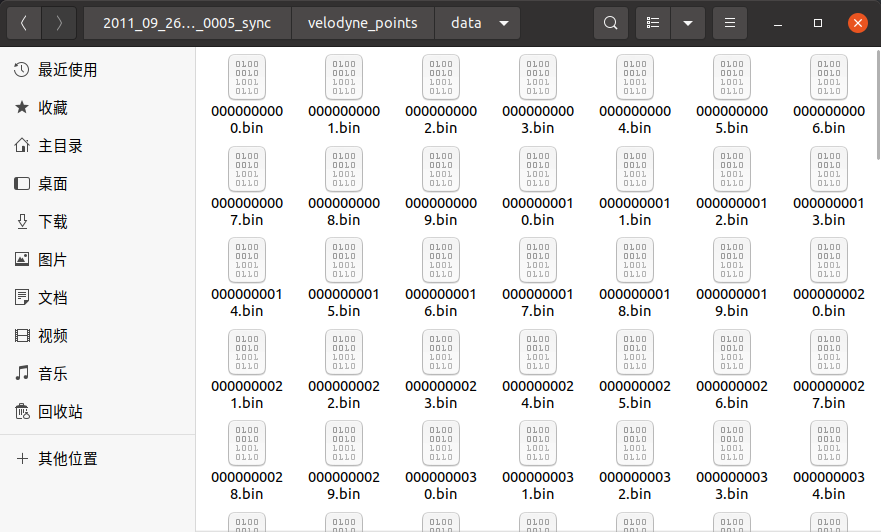Select file 0000000002.bin icon
Screen dimensions: 881x532
pos(441,78)
